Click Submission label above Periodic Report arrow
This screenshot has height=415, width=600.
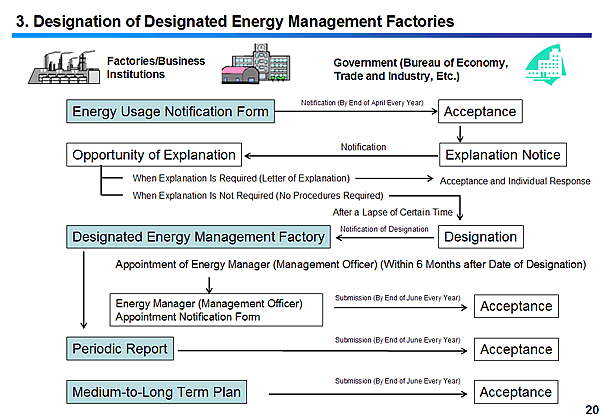tap(398, 340)
